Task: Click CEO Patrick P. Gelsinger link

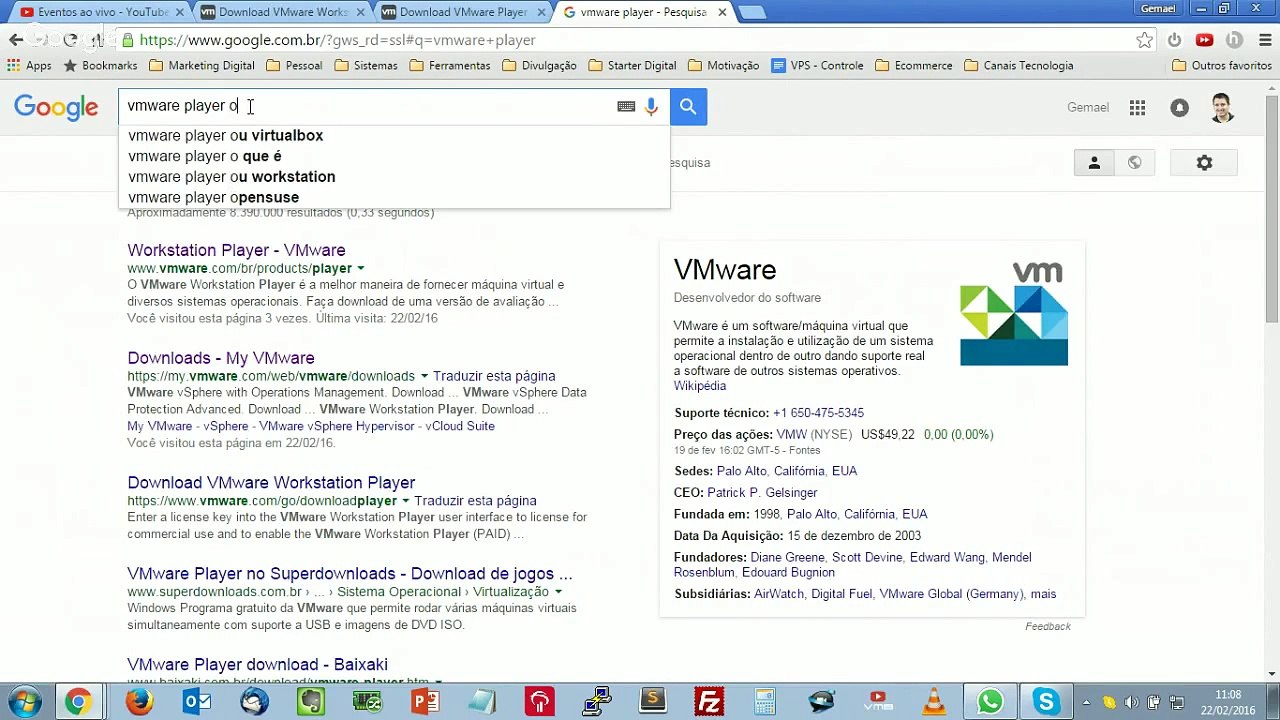Action: click(762, 493)
